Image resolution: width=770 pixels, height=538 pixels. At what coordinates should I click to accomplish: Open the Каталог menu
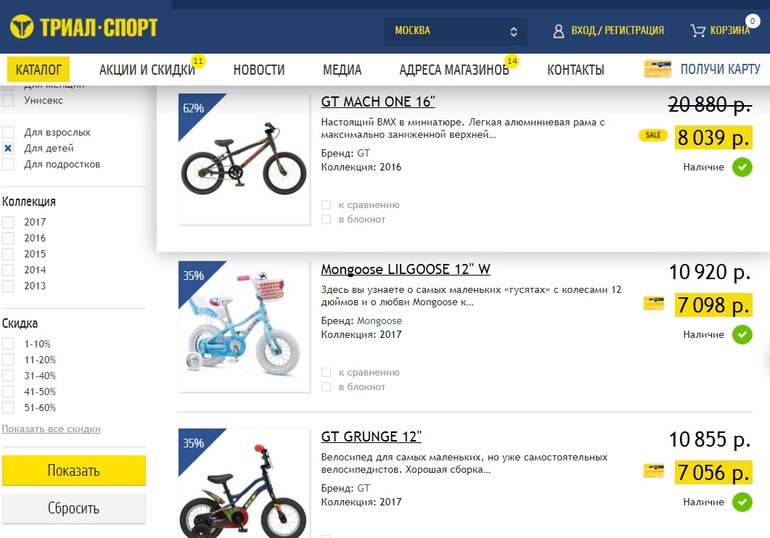pyautogui.click(x=38, y=69)
